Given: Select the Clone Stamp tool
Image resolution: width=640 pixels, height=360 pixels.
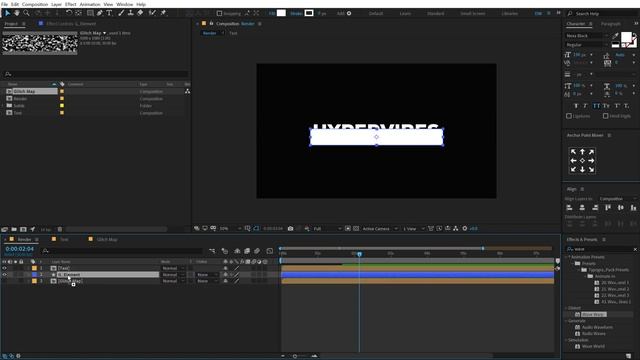Looking at the screenshot, I should 131,13.
